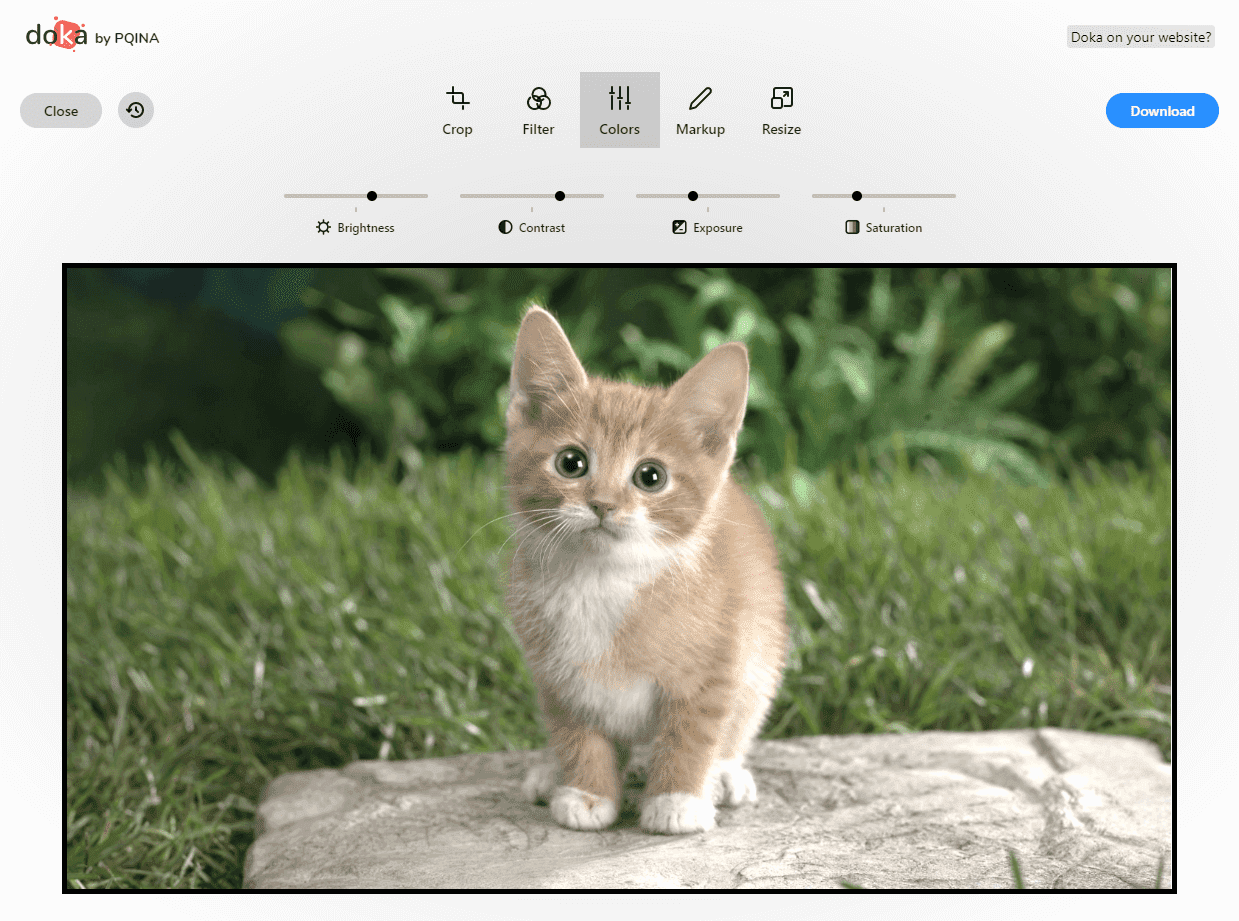
Task: Click the Brightness sun icon
Action: point(323,228)
